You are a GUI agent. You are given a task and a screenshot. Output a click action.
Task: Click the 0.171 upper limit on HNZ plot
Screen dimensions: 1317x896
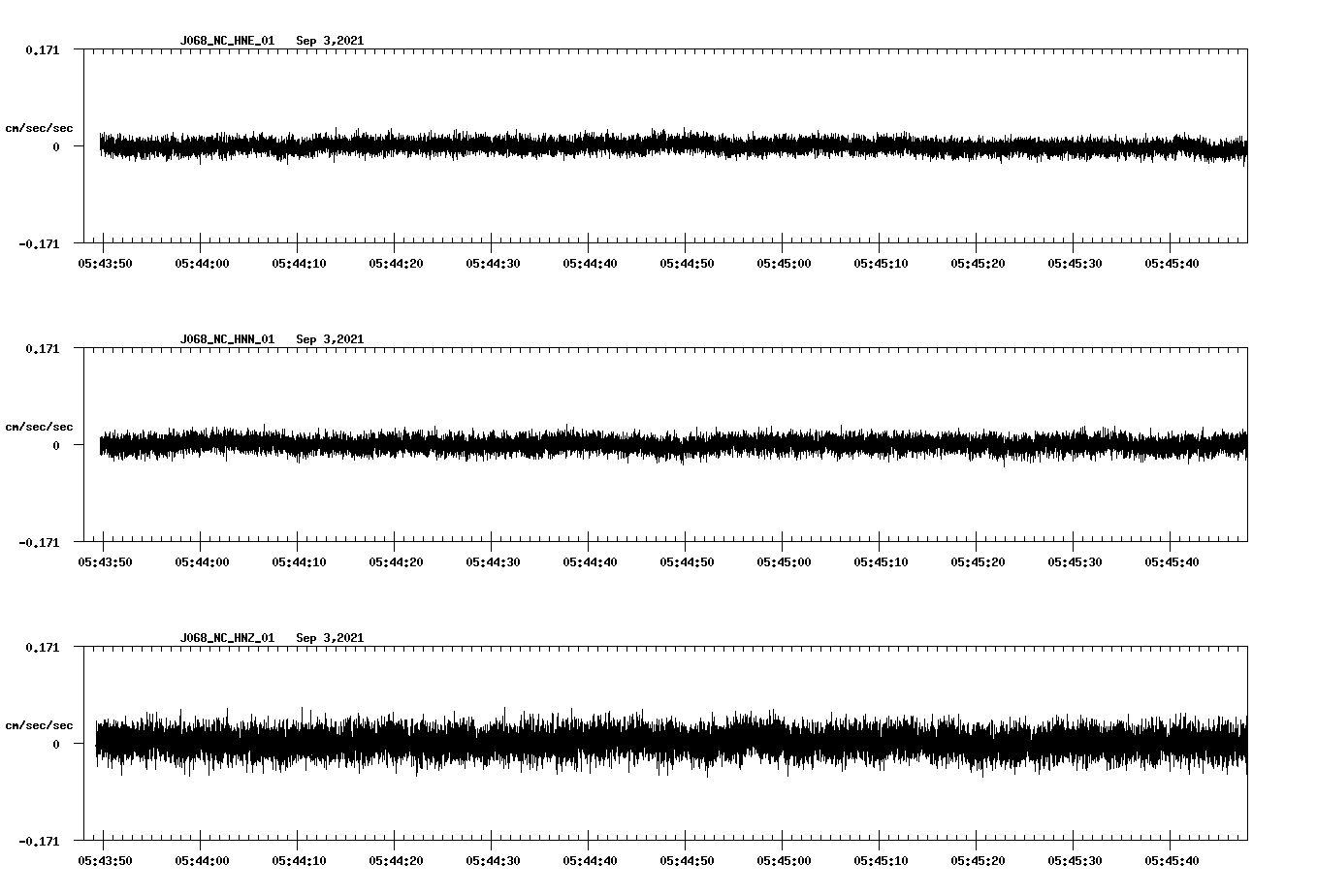click(42, 647)
